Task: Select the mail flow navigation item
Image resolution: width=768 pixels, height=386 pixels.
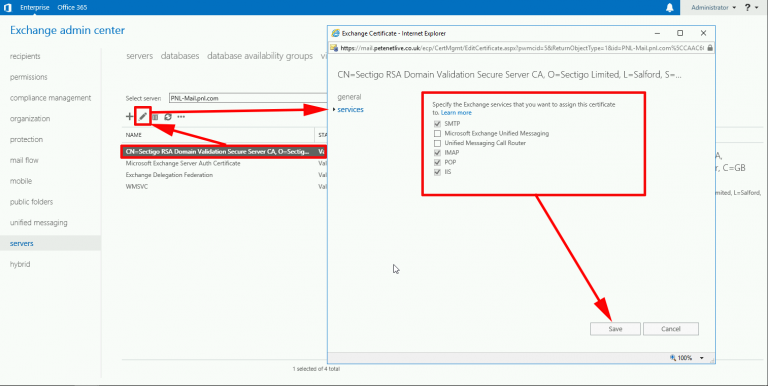Action: [24, 160]
